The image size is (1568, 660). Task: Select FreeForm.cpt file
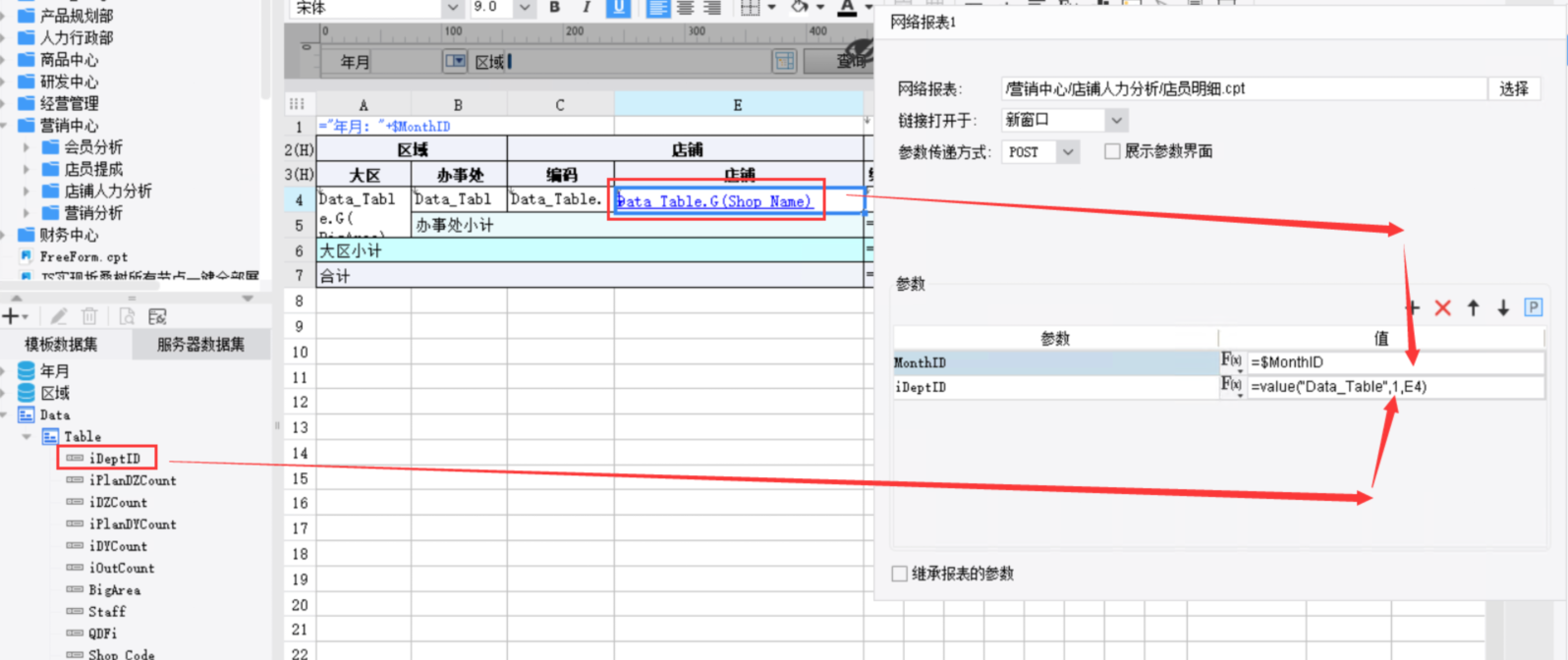coord(84,256)
